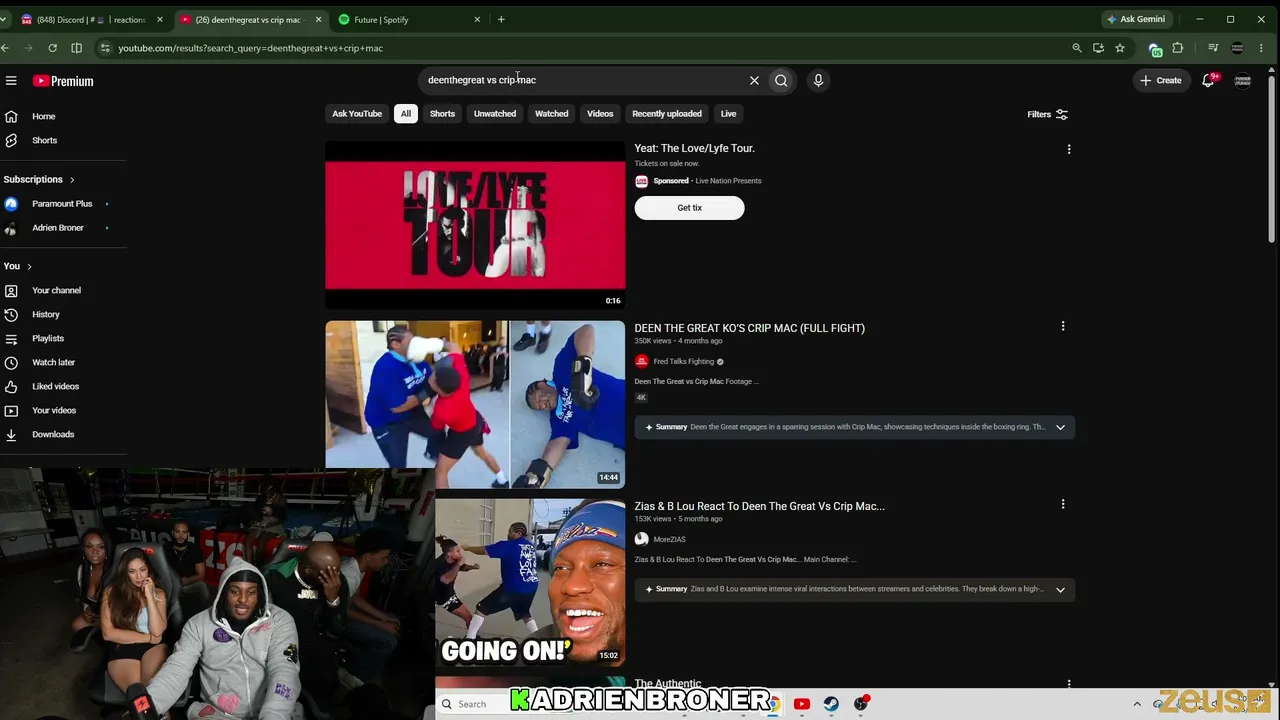Viewport: 1280px width, 720px height.
Task: Select the Watched filter chip
Action: (x=551, y=114)
